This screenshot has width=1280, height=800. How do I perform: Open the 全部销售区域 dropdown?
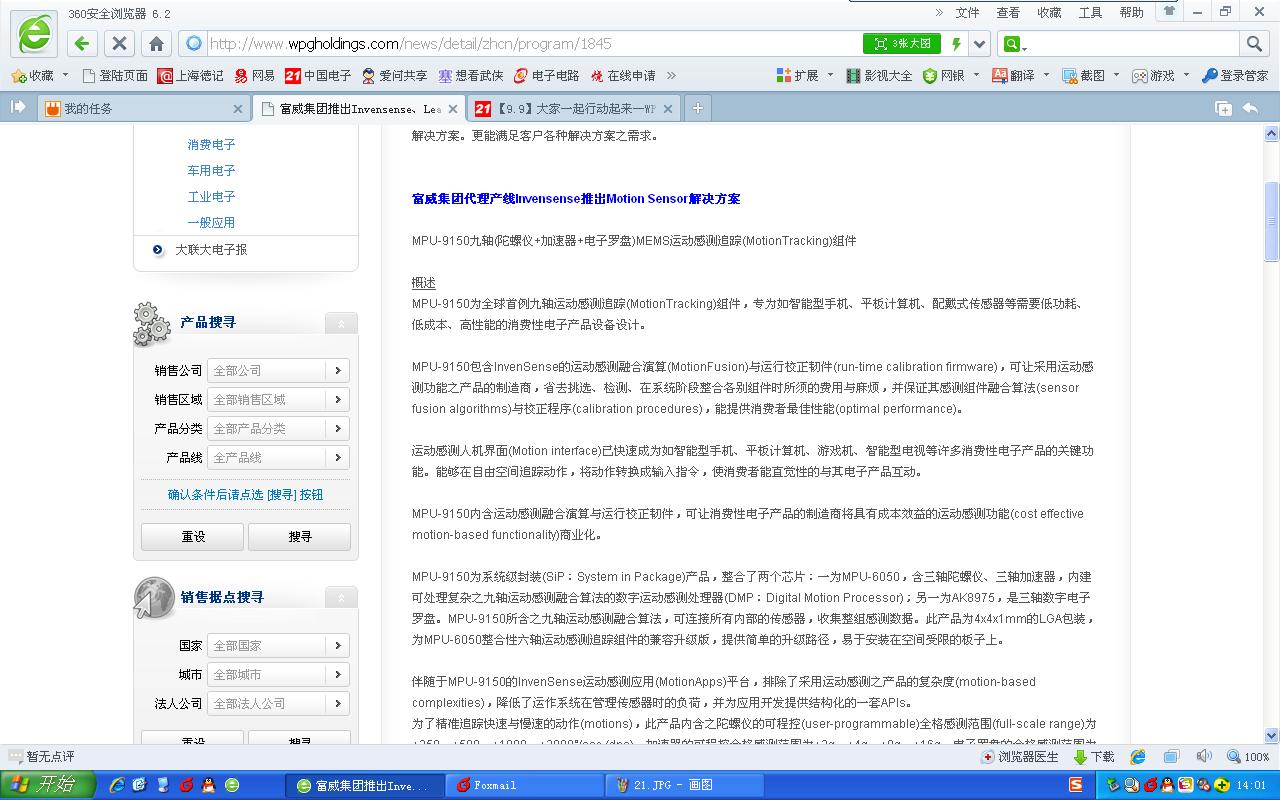tap(278, 399)
